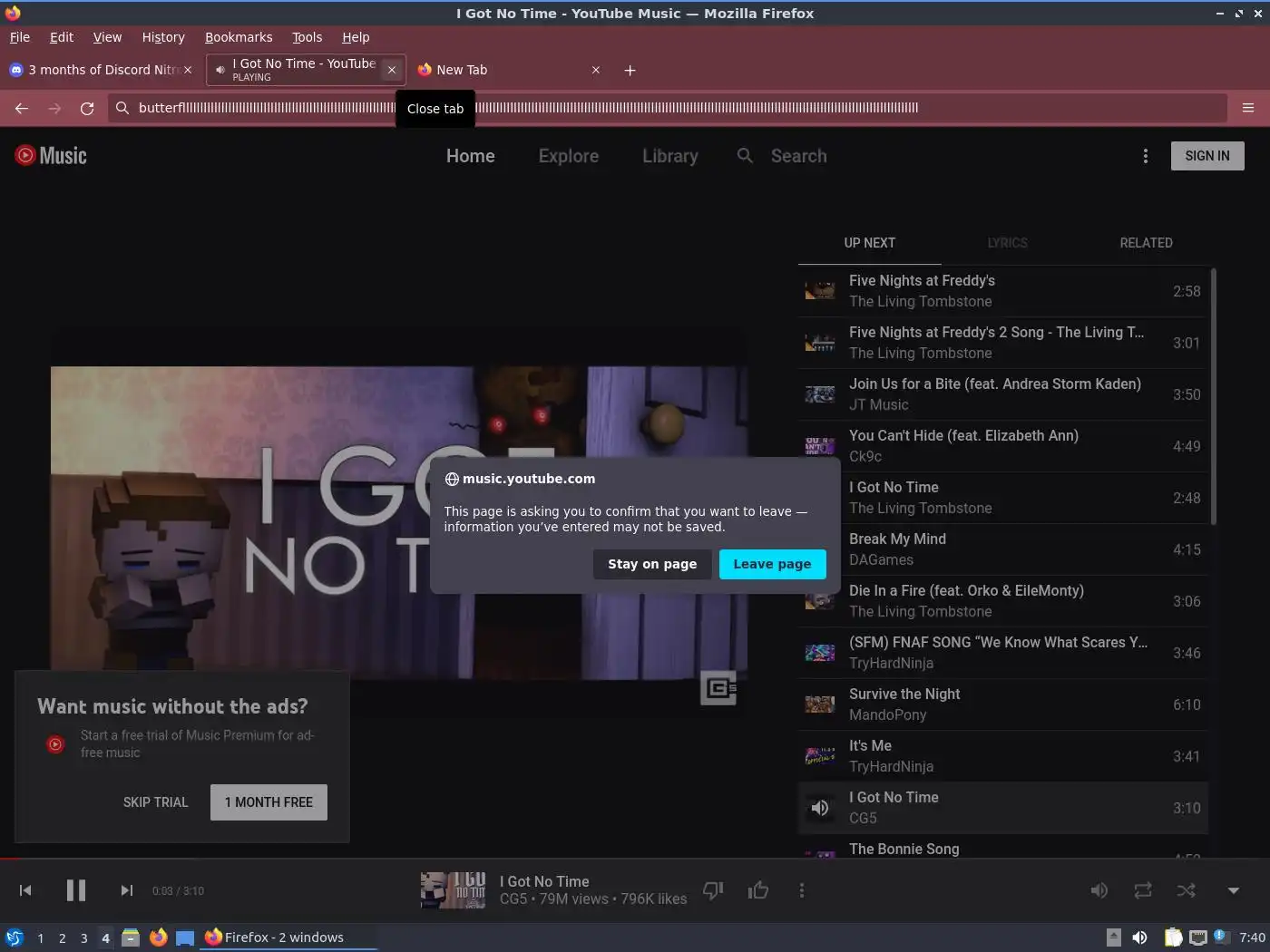Open the File menu

coord(20,37)
